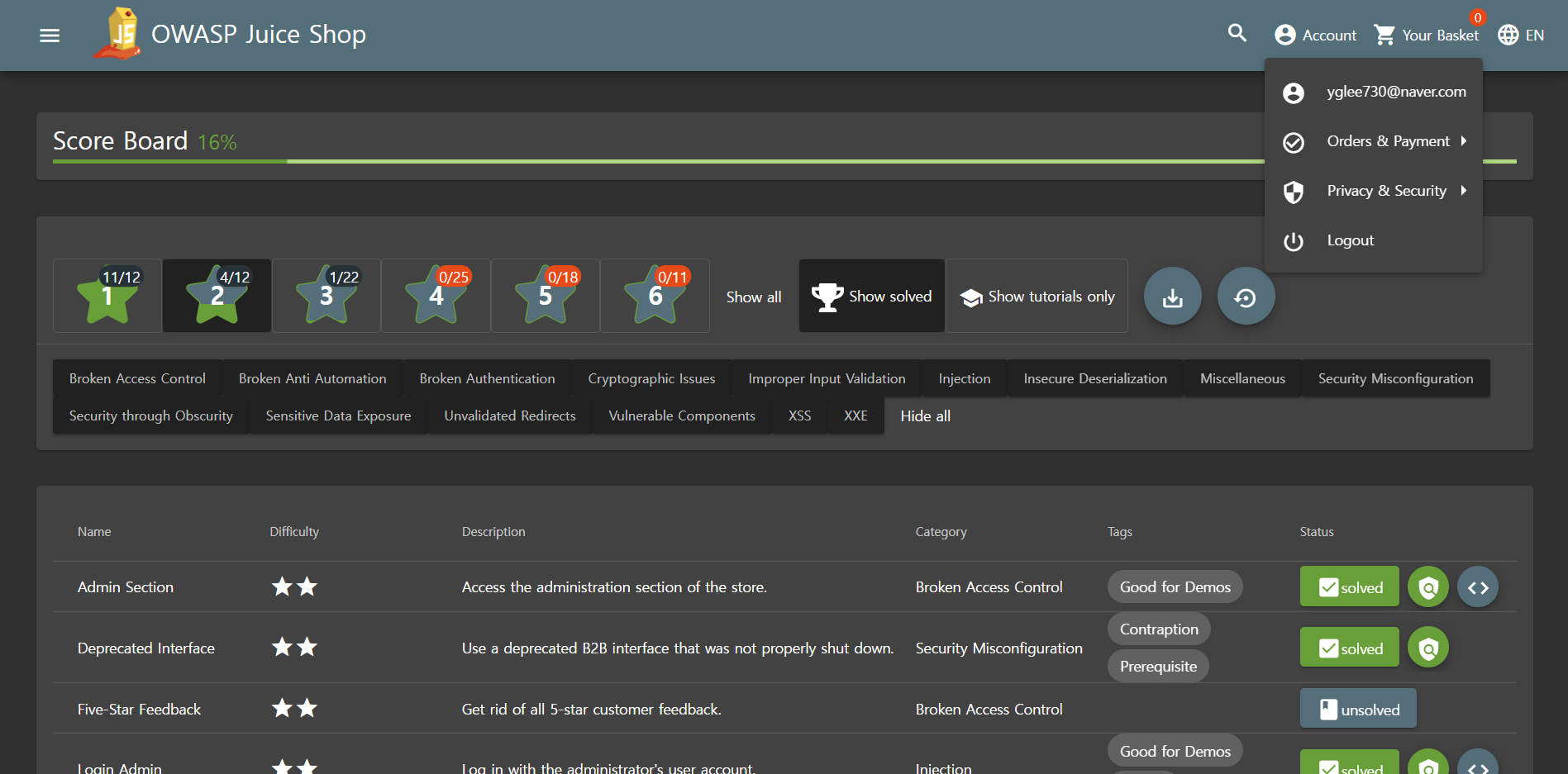
Task: Click Good for Demos tag on Admin Section
Action: coord(1175,586)
